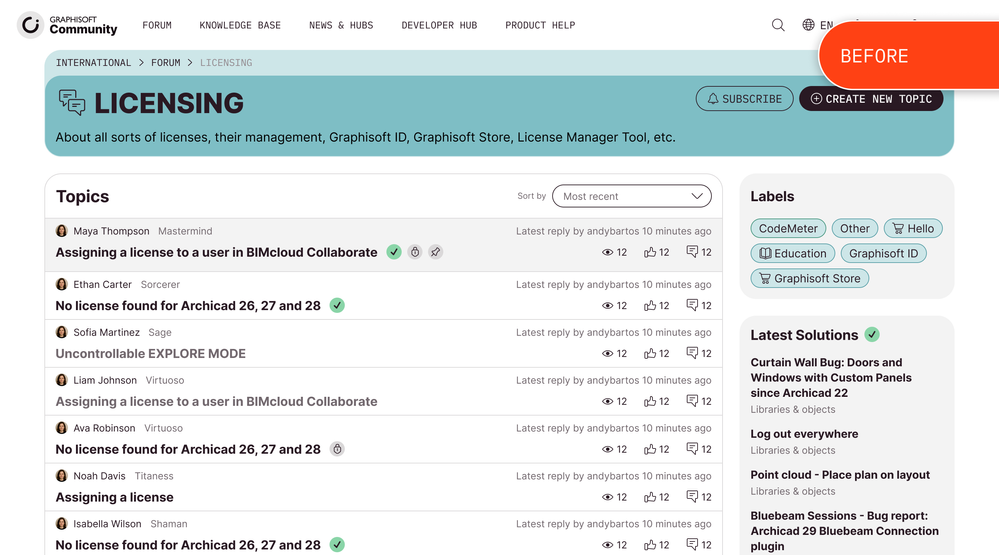
Task: Click Noah Davis's avatar
Action: pyautogui.click(x=62, y=476)
